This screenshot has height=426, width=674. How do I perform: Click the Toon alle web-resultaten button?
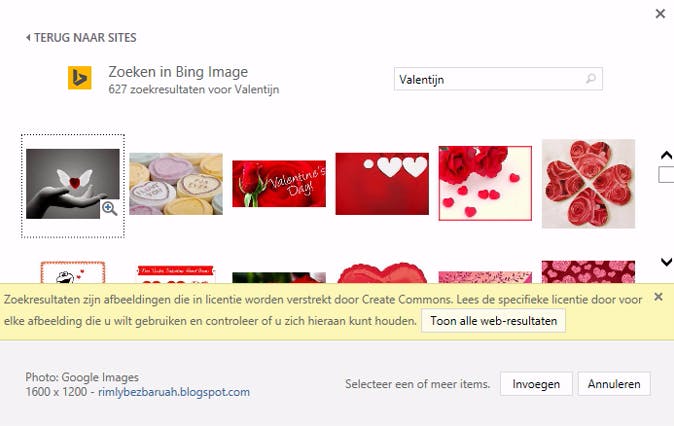click(493, 321)
